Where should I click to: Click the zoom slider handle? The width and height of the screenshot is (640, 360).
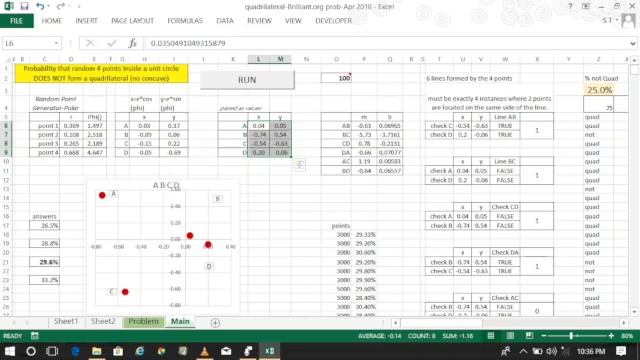pos(571,336)
